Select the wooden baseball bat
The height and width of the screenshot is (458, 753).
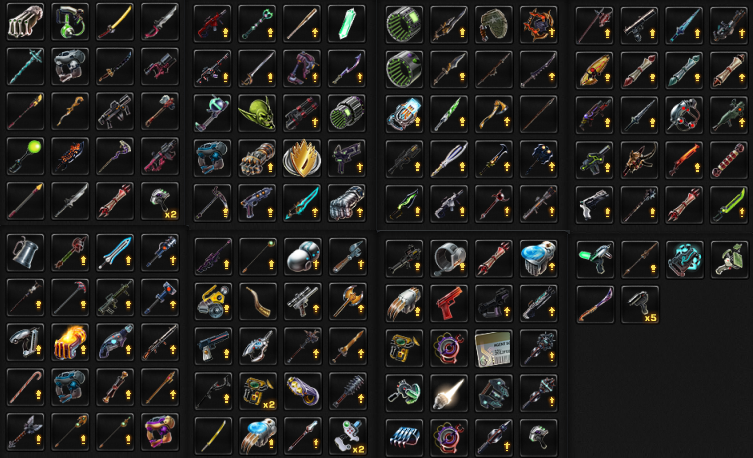click(302, 24)
